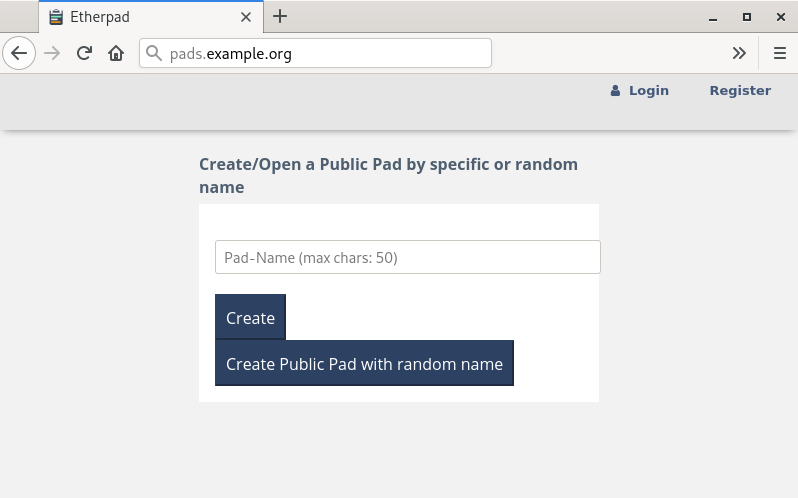The height and width of the screenshot is (498, 798).
Task: Open the browser home page icon
Action: [116, 53]
